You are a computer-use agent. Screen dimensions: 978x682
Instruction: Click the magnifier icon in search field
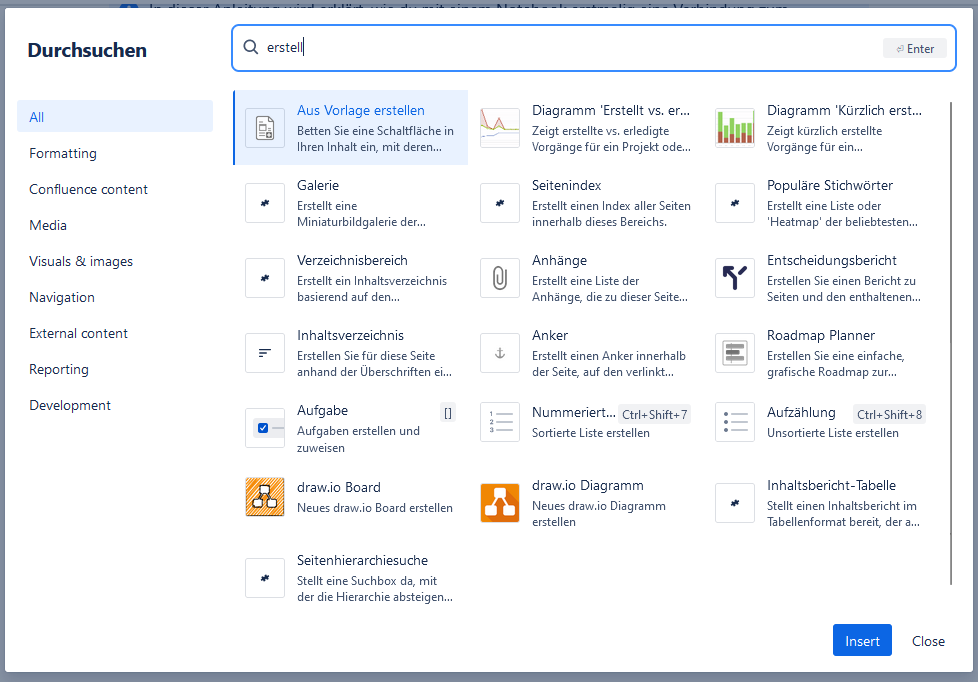(251, 47)
